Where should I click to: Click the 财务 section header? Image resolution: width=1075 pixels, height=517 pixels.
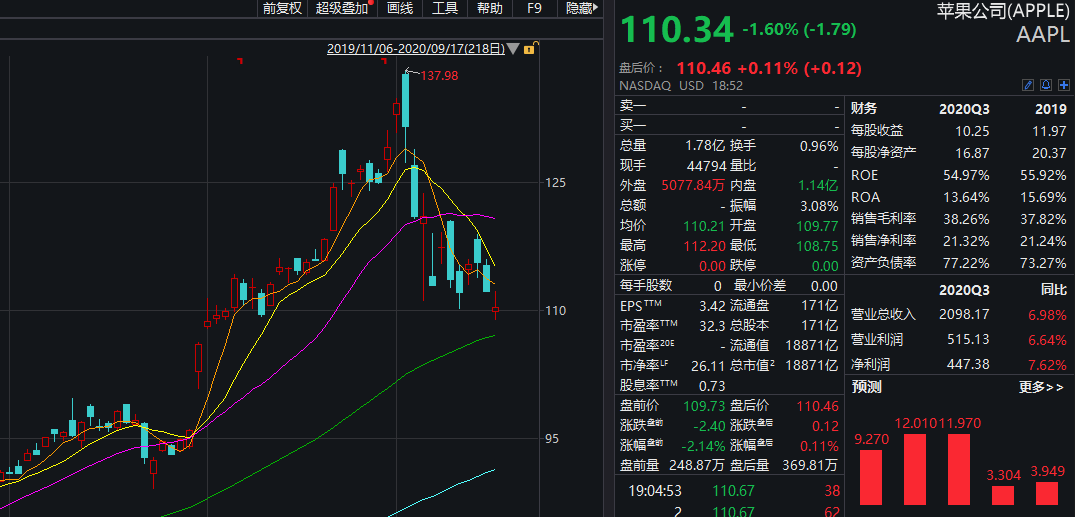point(863,108)
